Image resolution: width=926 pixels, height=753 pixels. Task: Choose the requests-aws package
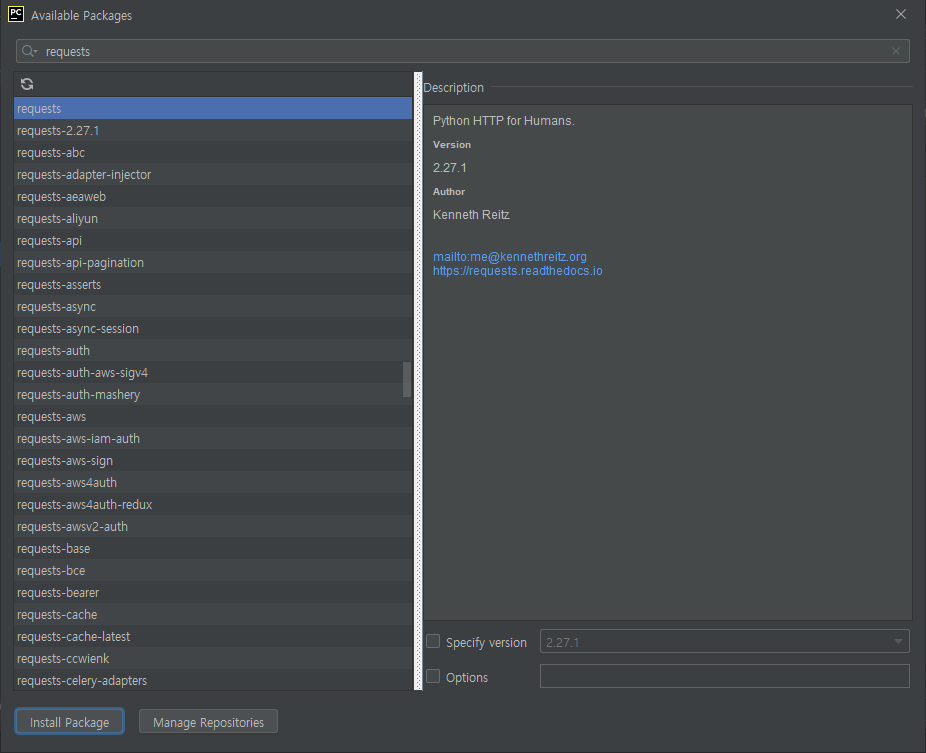[213, 416]
